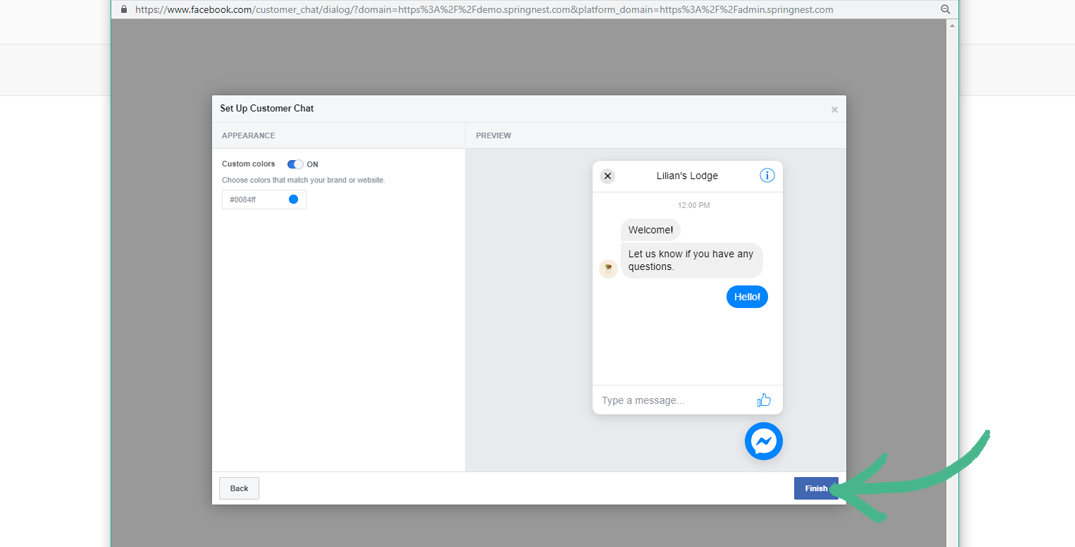Pick the blue color swatch circle
The height and width of the screenshot is (547, 1075).
click(x=293, y=200)
